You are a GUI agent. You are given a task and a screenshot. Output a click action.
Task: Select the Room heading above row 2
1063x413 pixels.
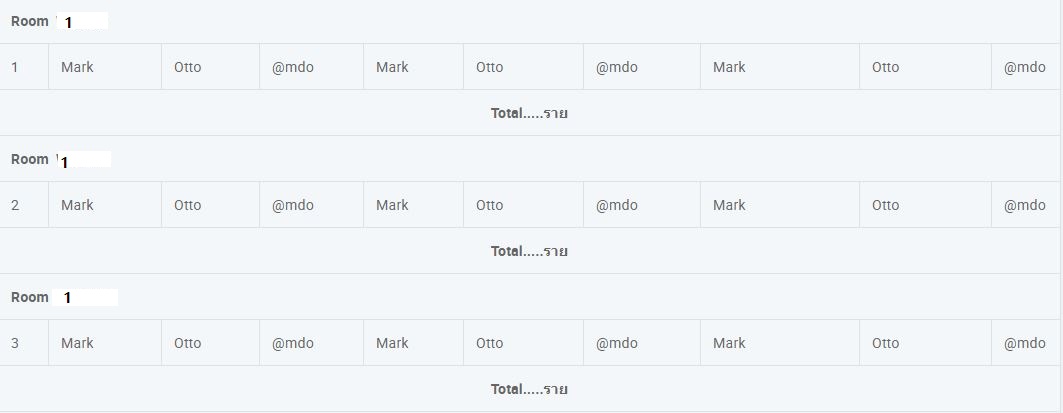pyautogui.click(x=30, y=159)
